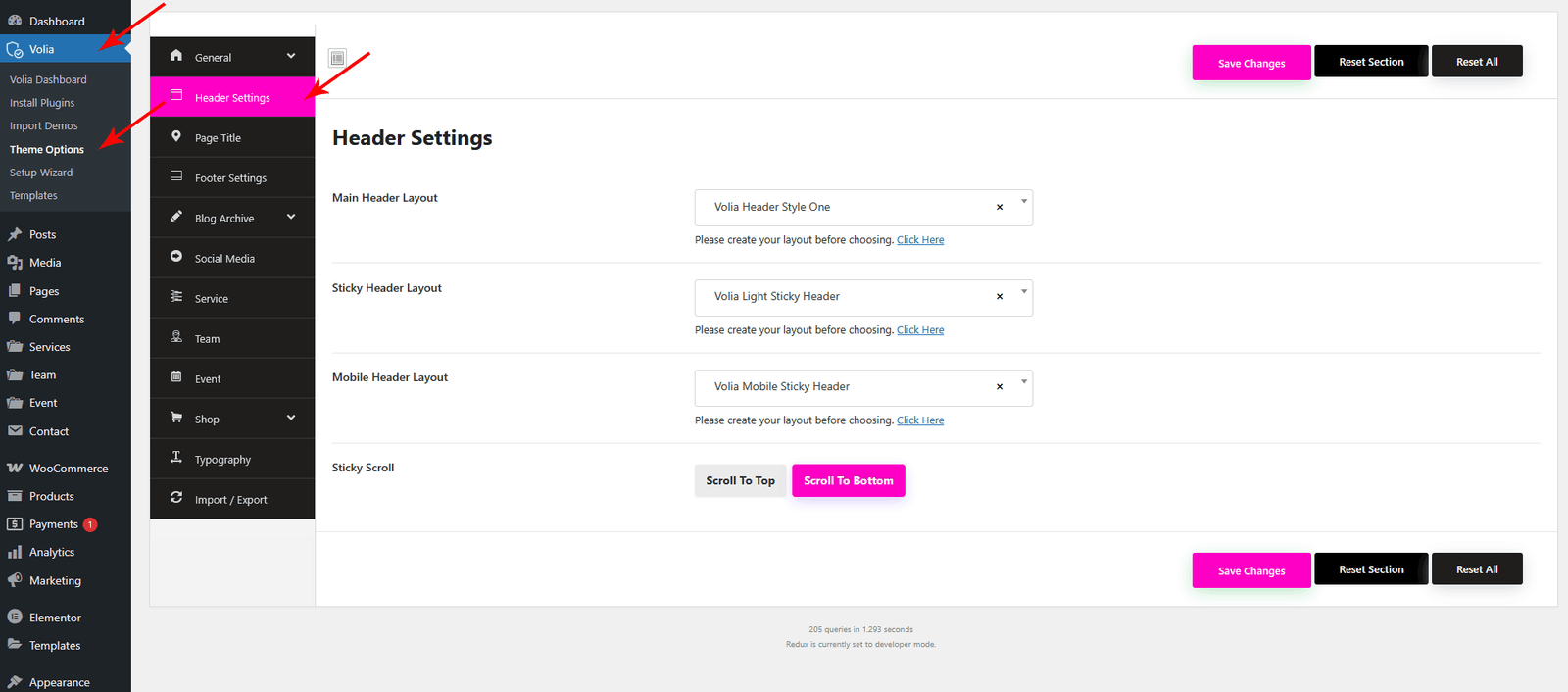Go to Import Demos submenu
This screenshot has width=1568, height=692.
pos(44,126)
